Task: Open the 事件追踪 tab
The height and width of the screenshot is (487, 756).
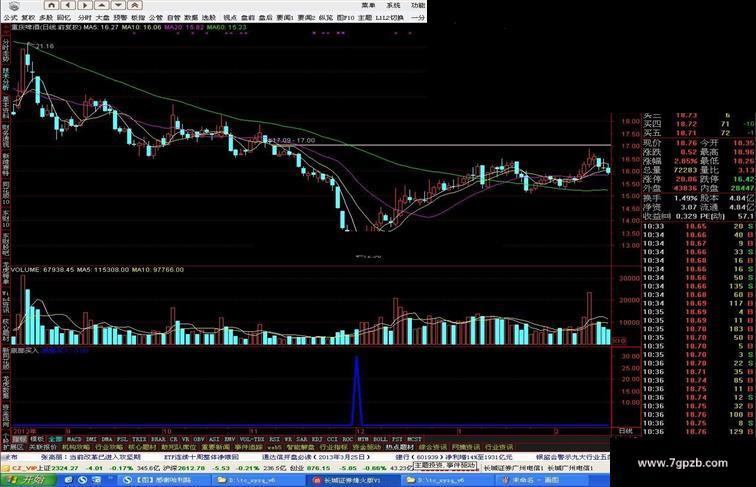Action: point(249,447)
